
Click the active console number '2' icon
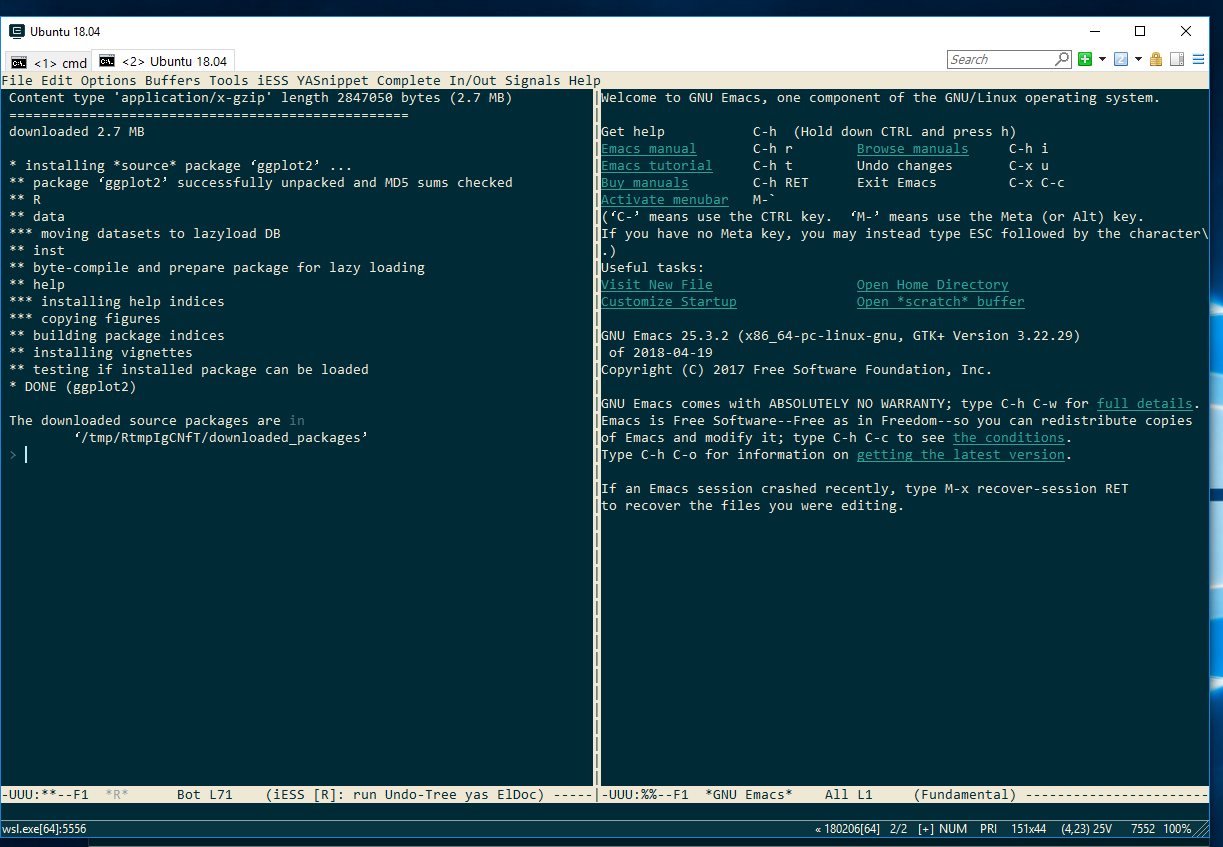1121,59
